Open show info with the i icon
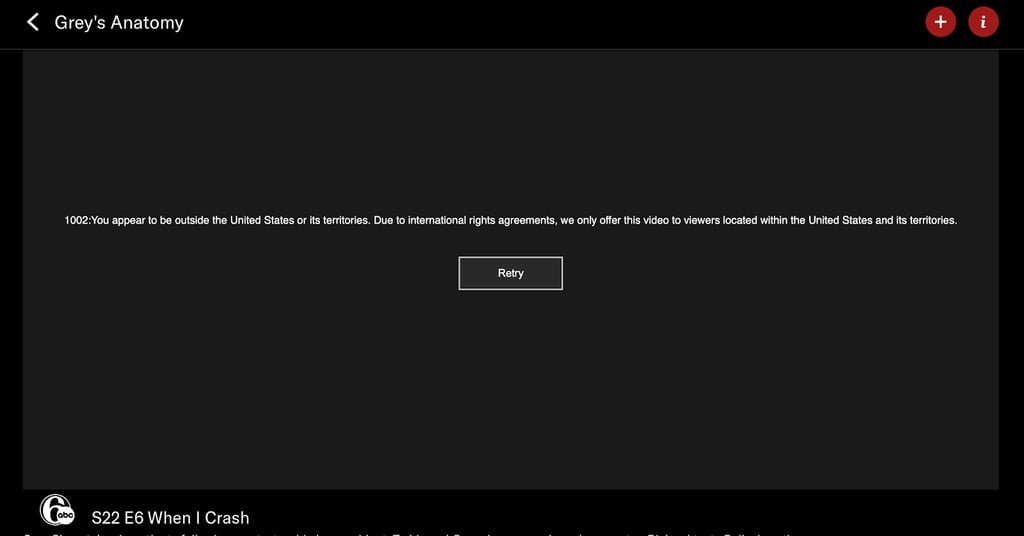Image resolution: width=1024 pixels, height=536 pixels. (983, 22)
